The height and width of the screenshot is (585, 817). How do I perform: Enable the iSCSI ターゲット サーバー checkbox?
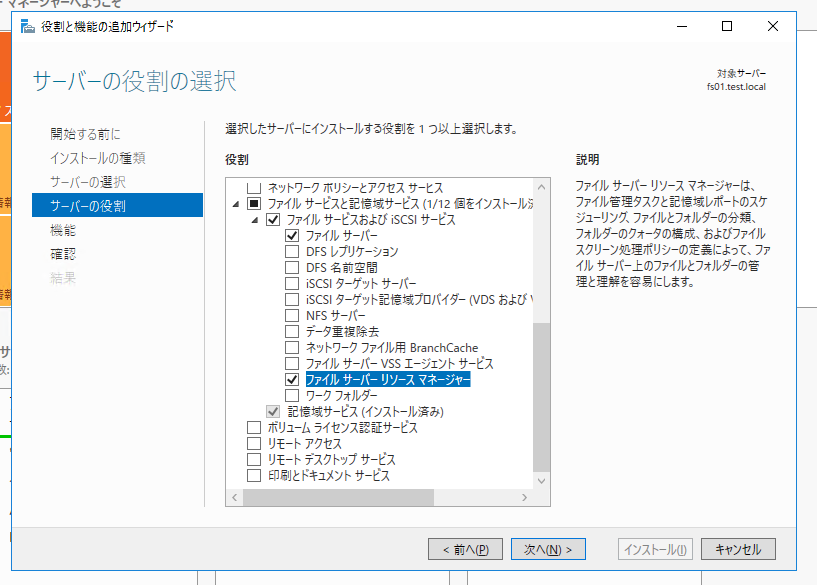pos(292,283)
